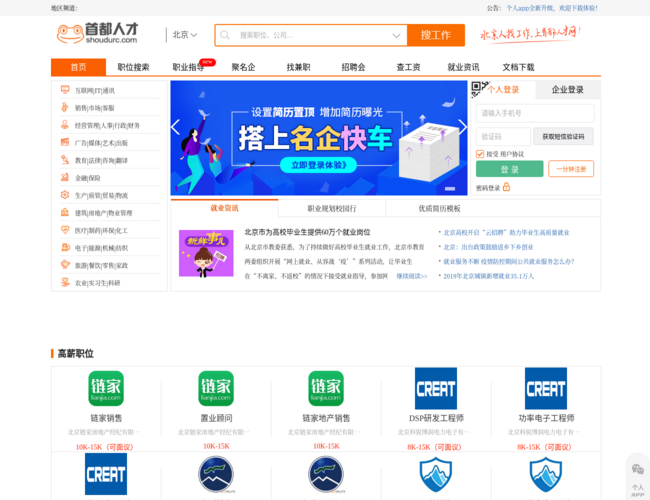This screenshot has width=650, height=500.
Task: Open the 功率电子工程师 job title
Action: point(546,418)
